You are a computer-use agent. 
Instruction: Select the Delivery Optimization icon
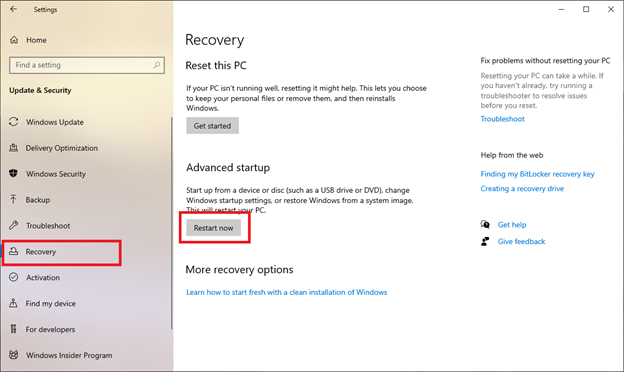pos(14,148)
